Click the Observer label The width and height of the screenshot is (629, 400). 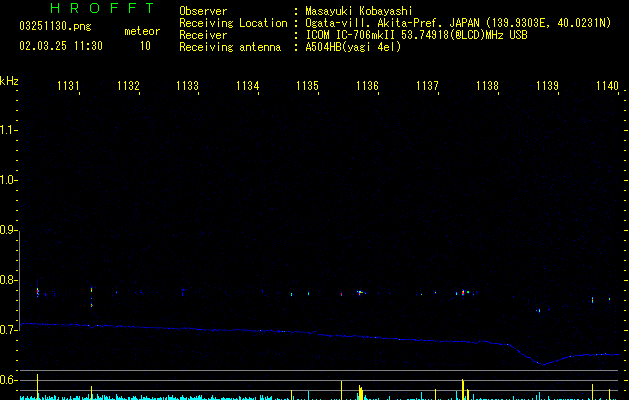(x=203, y=11)
